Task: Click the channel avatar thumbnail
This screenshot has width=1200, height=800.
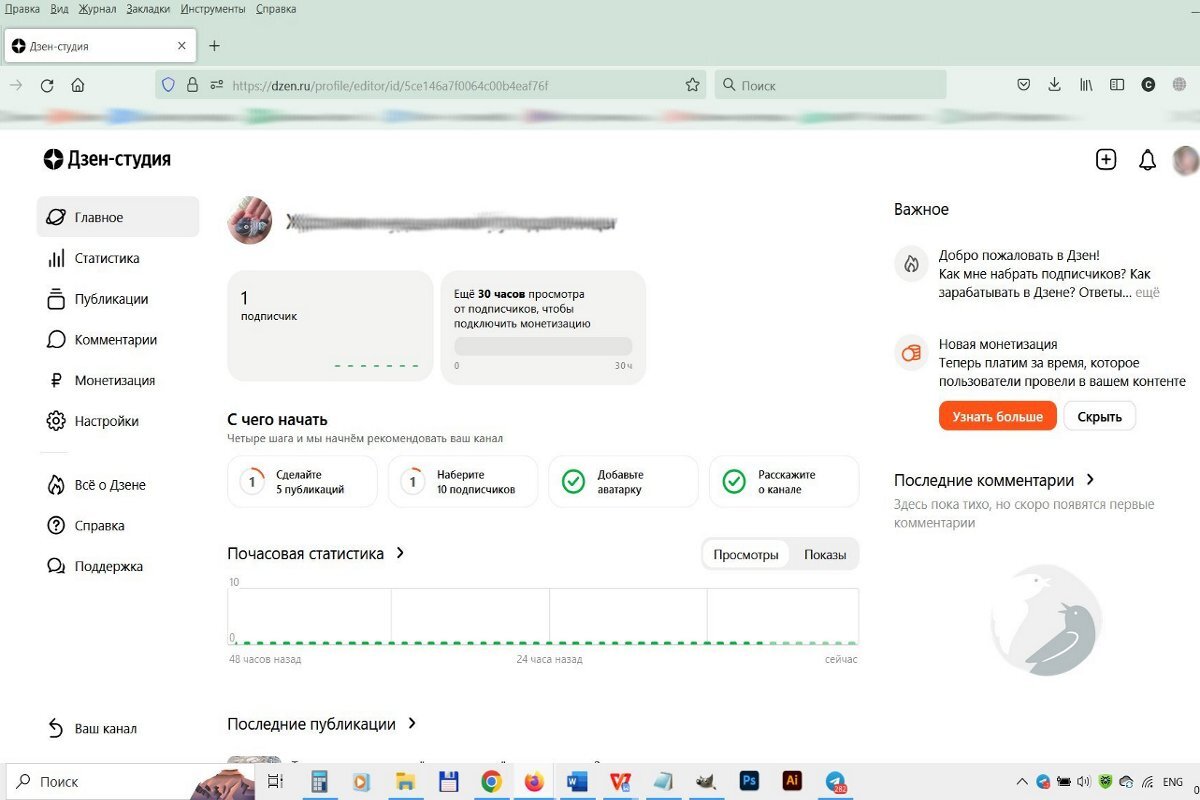Action: (249, 220)
